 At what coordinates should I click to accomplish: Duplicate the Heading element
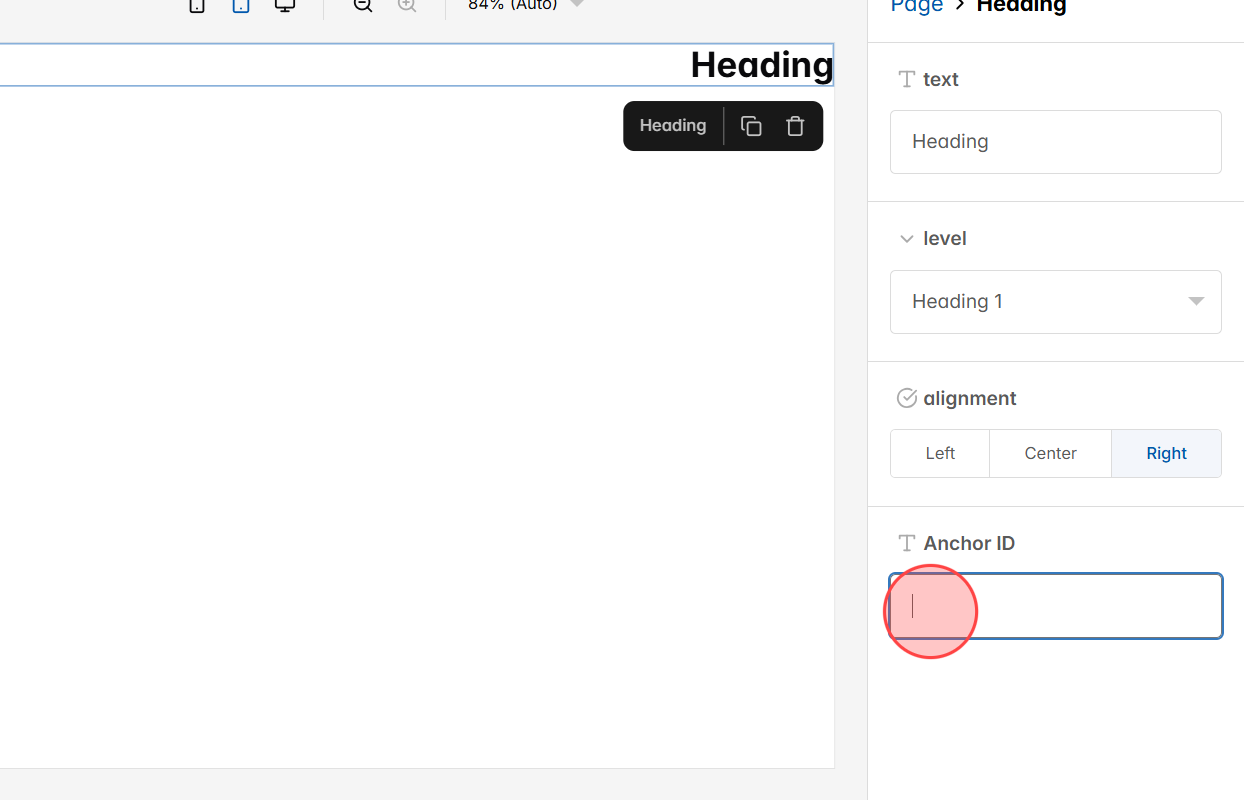pos(750,125)
